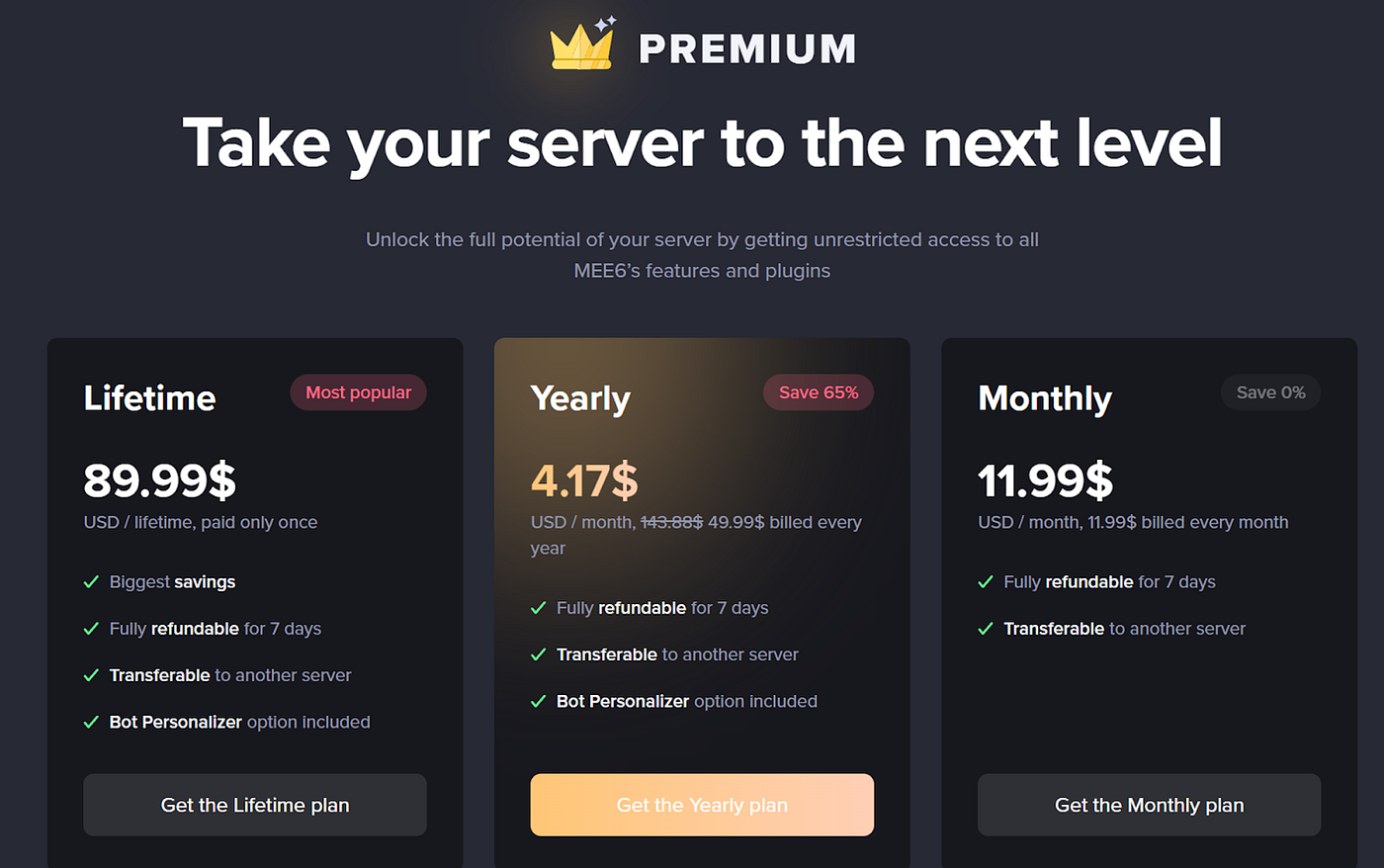1384x868 pixels.
Task: Click the Get the Yearly plan button
Action: point(702,805)
